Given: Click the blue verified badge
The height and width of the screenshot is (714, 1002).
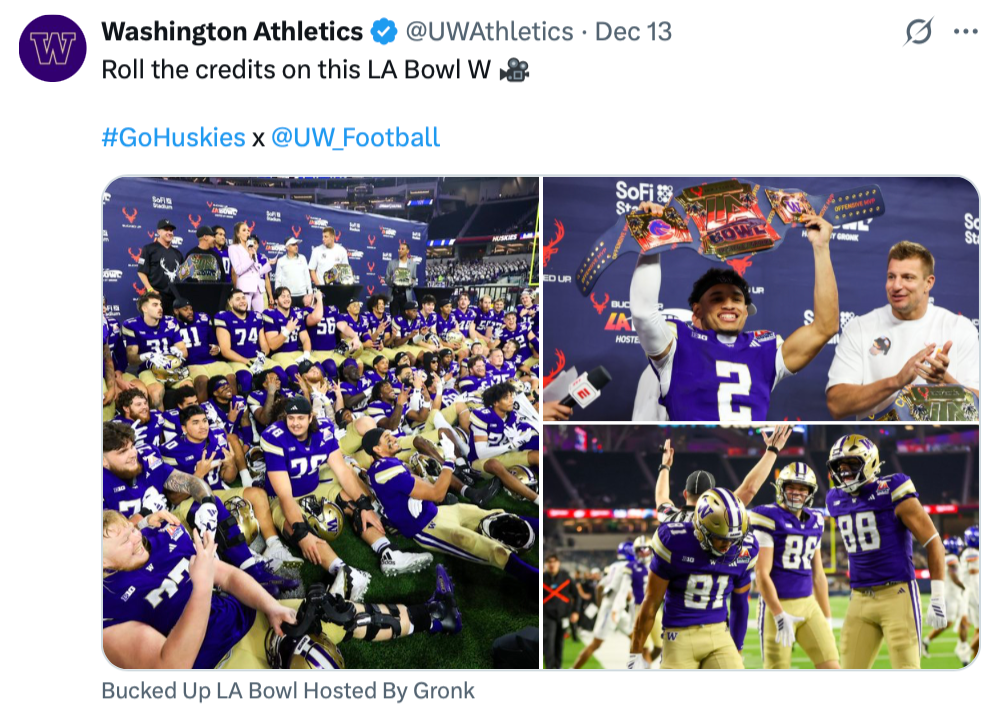Looking at the screenshot, I should point(384,32).
